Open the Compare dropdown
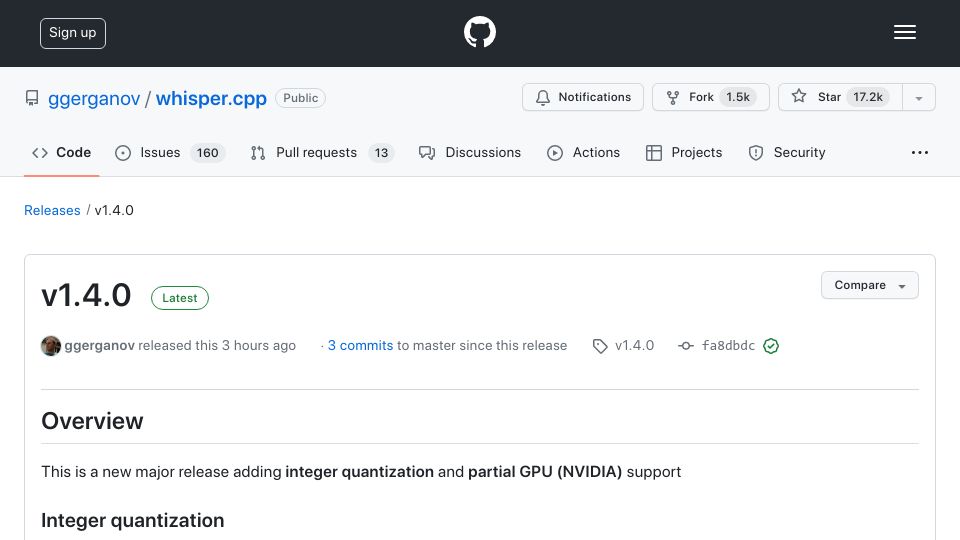The width and height of the screenshot is (960, 540). pyautogui.click(x=869, y=285)
